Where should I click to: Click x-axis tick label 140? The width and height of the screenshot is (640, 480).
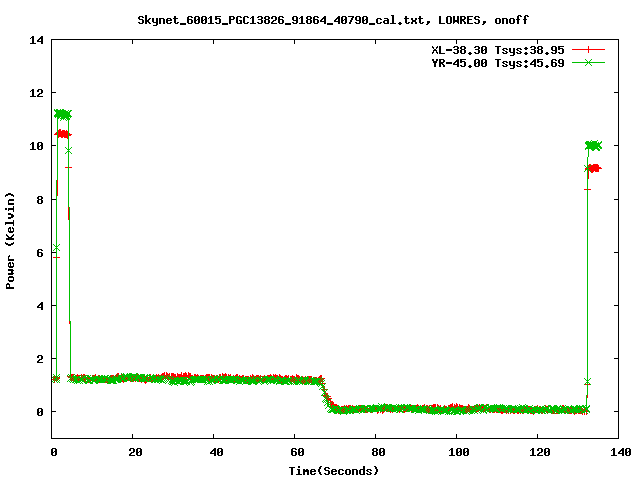pos(620,452)
